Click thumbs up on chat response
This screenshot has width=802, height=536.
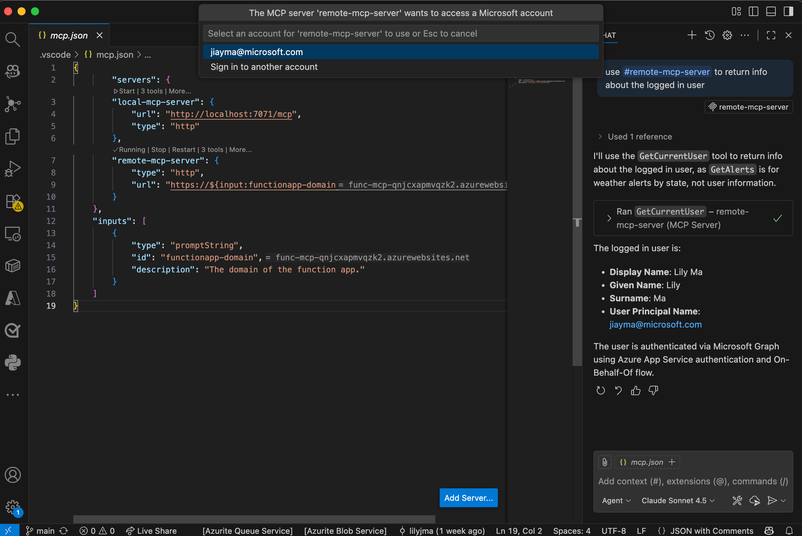pos(636,391)
